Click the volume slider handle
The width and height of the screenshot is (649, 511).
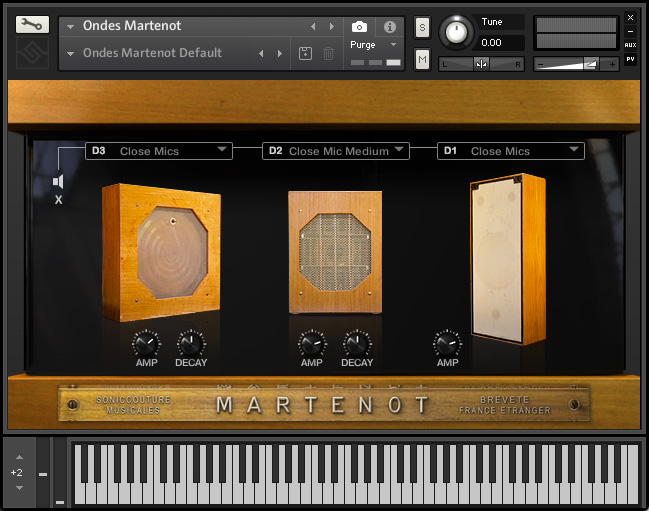pyautogui.click(x=590, y=64)
